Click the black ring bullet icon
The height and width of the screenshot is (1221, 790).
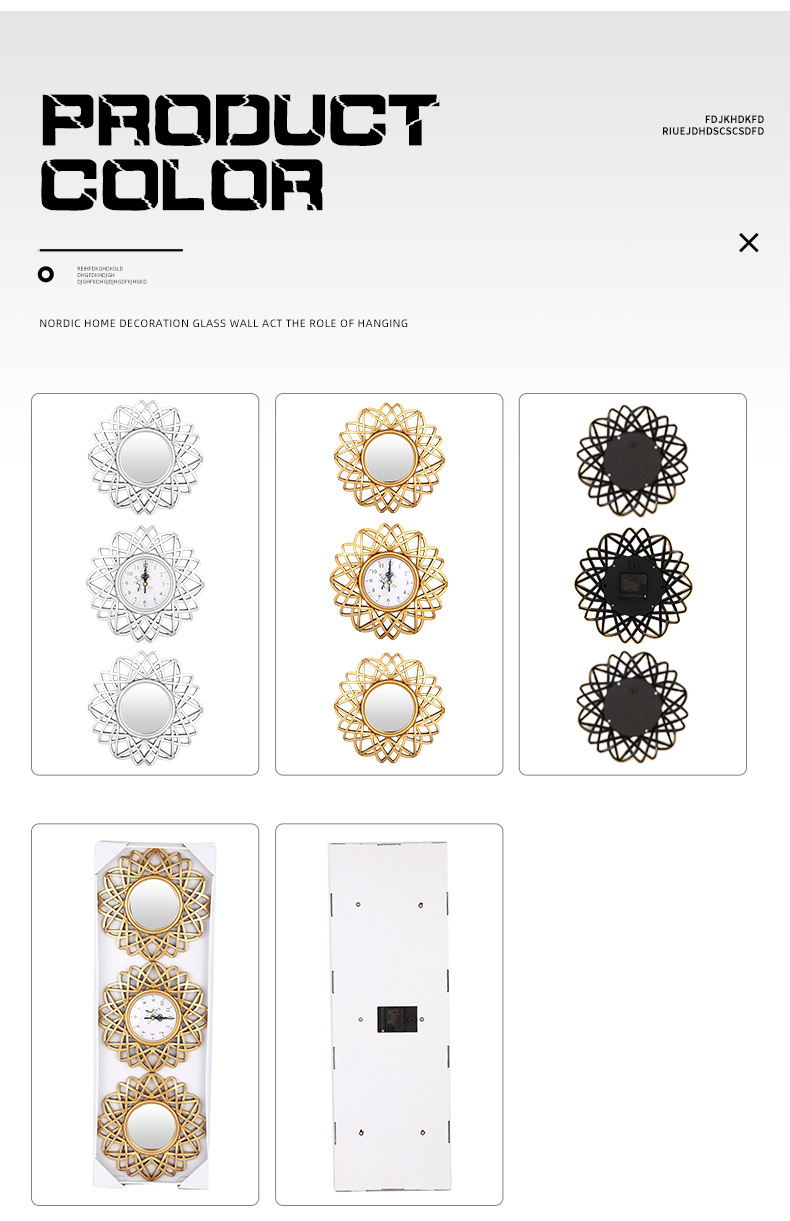(46, 274)
